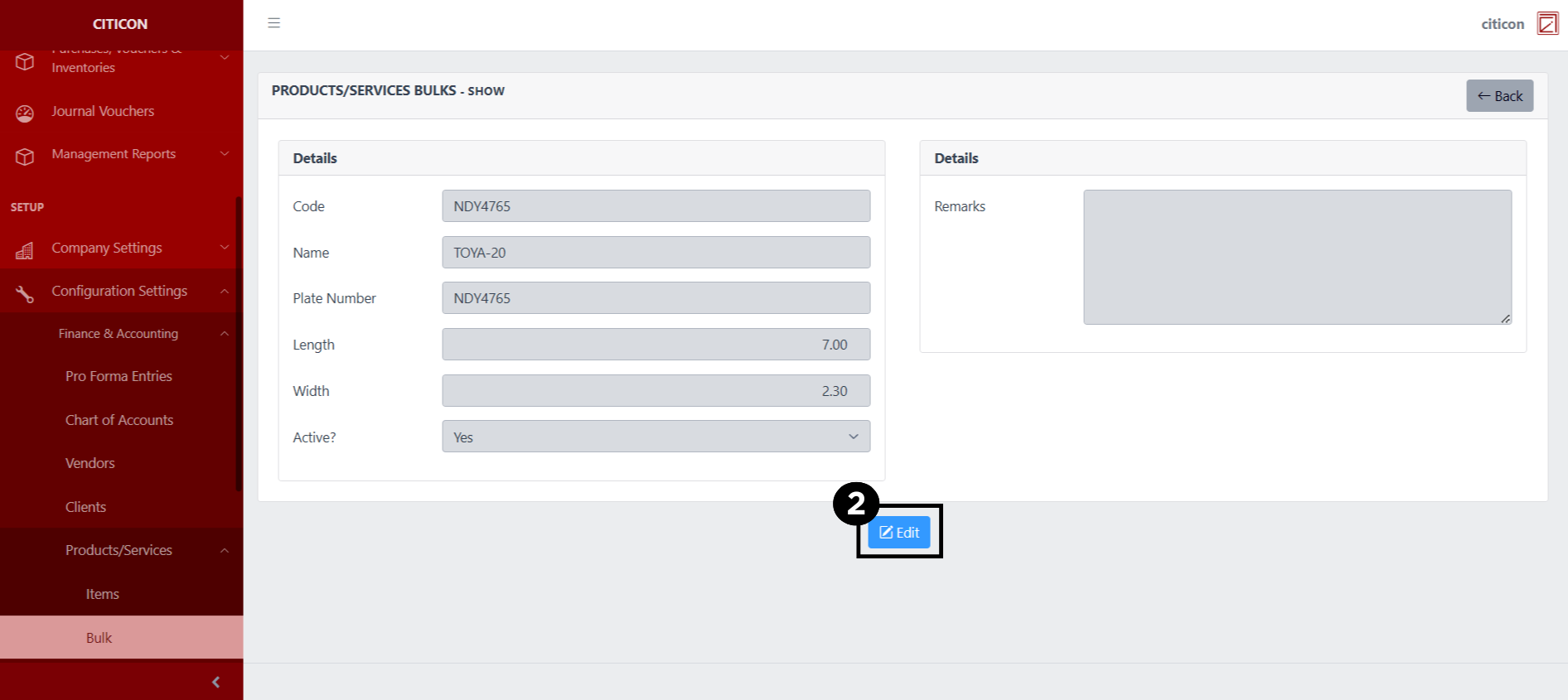Click the PRODUCTS/SERVICES BULKS - SHOW heading
The height and width of the screenshot is (700, 1568).
click(x=388, y=90)
